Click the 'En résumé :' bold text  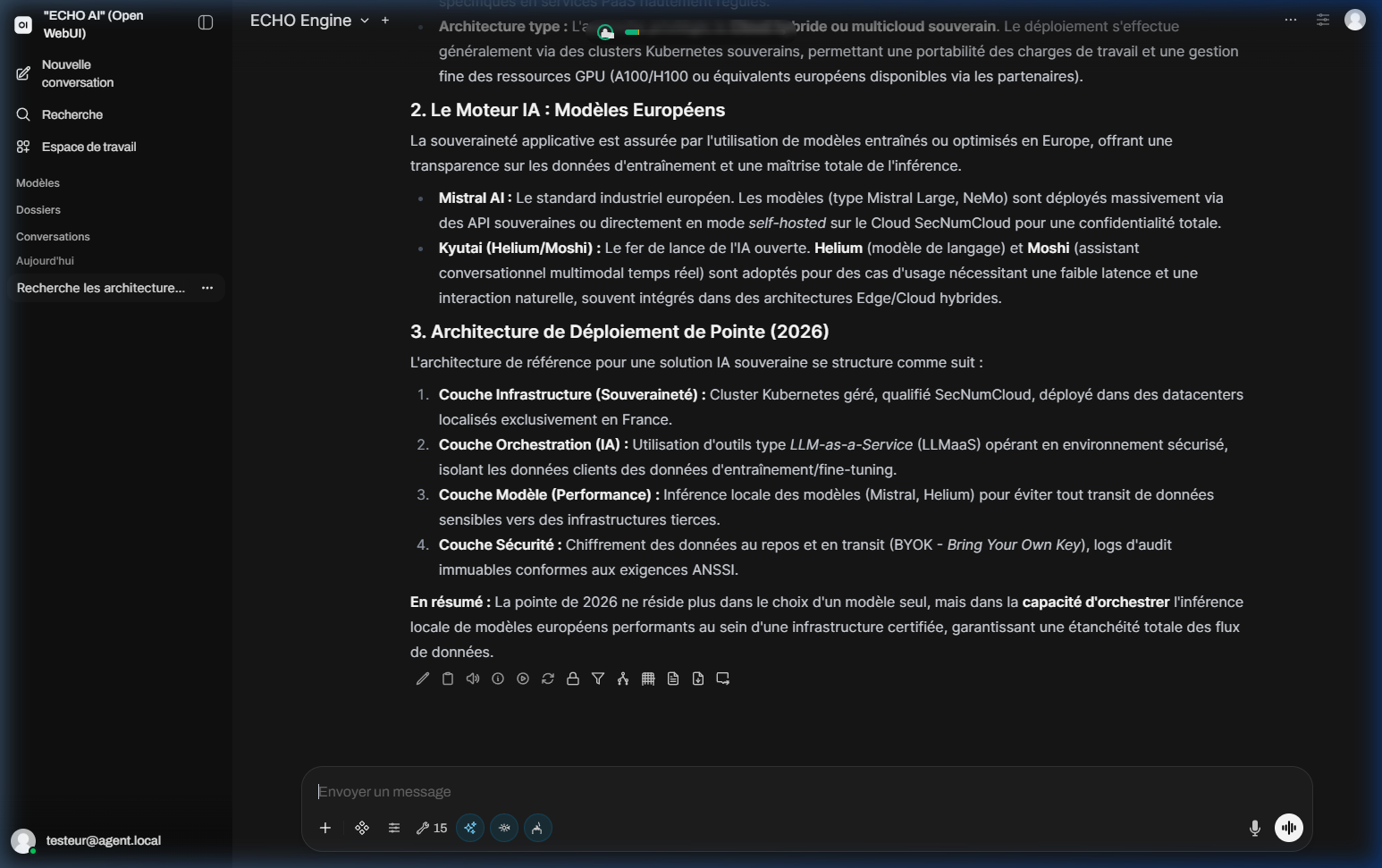[451, 602]
